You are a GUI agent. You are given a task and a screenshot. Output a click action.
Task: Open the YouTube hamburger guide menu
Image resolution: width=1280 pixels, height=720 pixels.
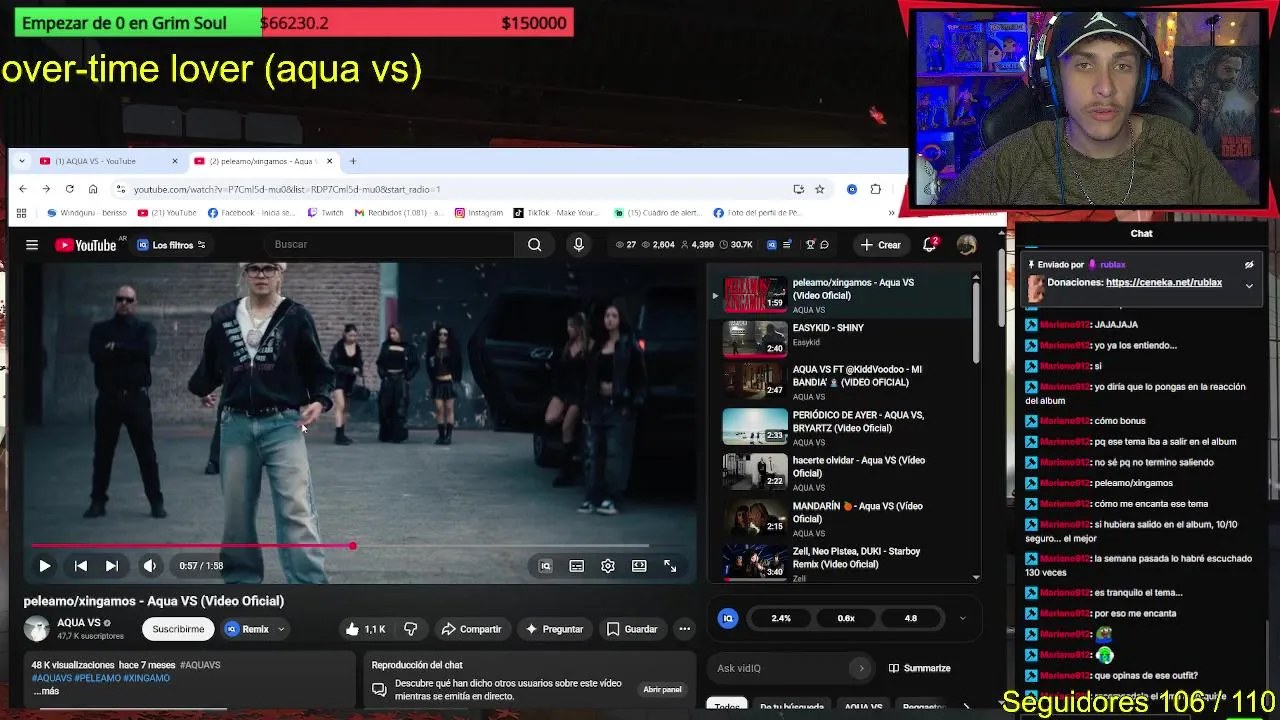point(32,245)
